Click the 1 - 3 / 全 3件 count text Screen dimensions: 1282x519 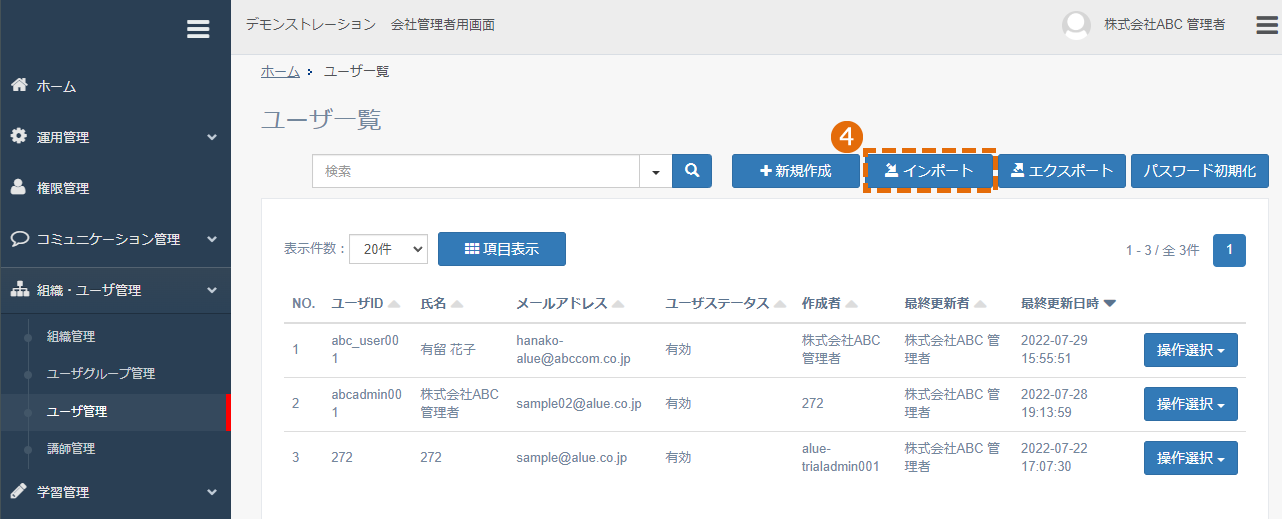pos(1162,251)
